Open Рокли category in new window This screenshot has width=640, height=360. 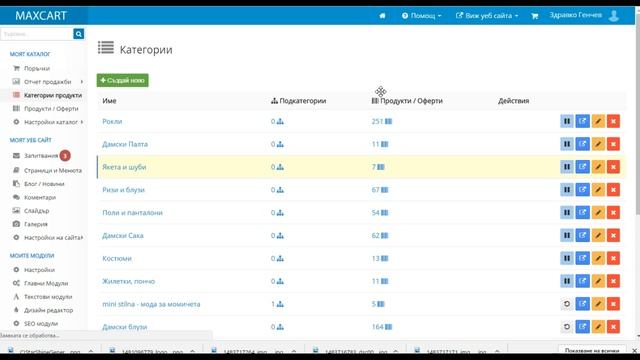[582, 121]
